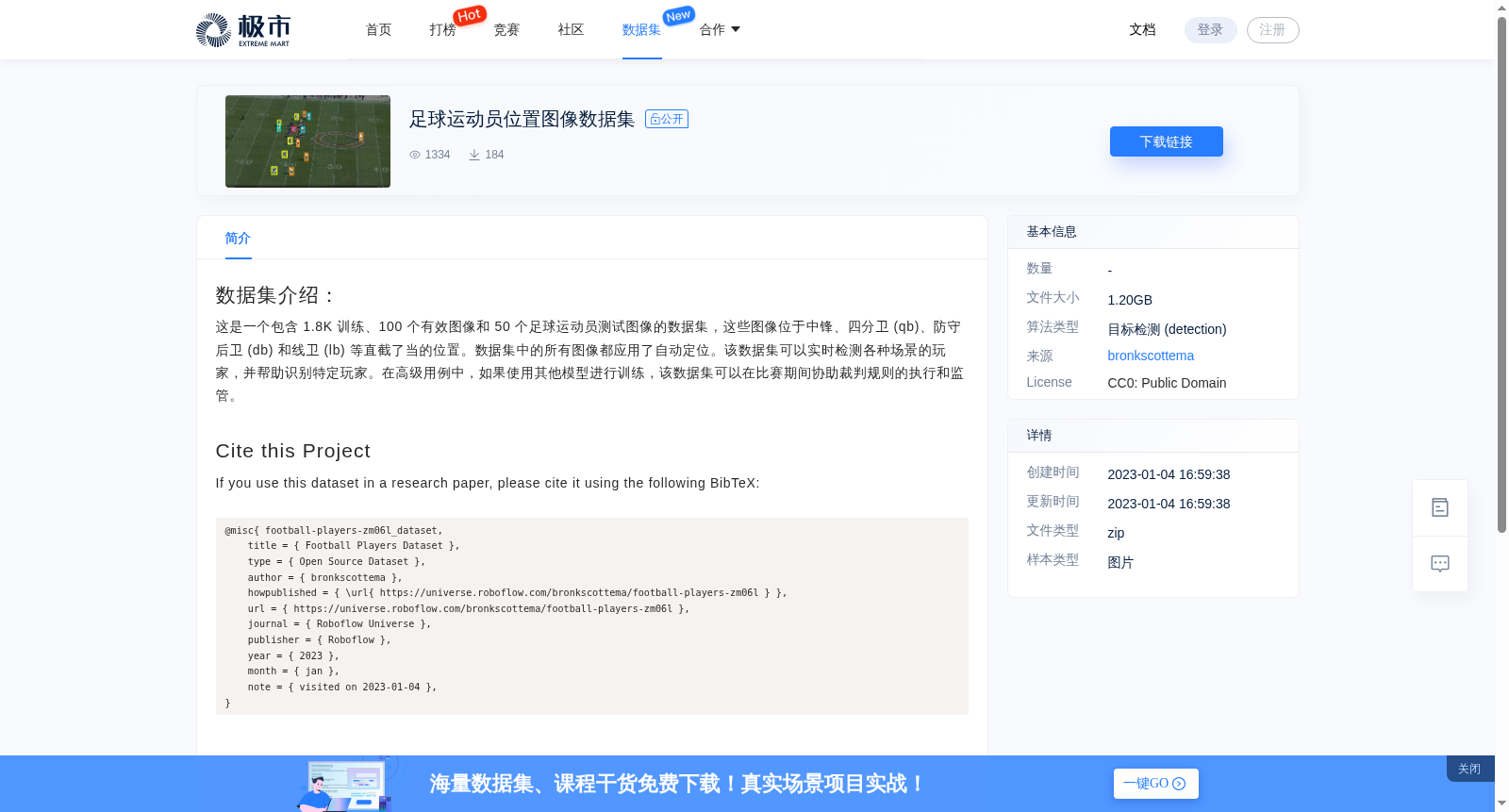Screen dimensions: 1509x812
Task: Open the bronkscottema source link
Action: (1151, 356)
